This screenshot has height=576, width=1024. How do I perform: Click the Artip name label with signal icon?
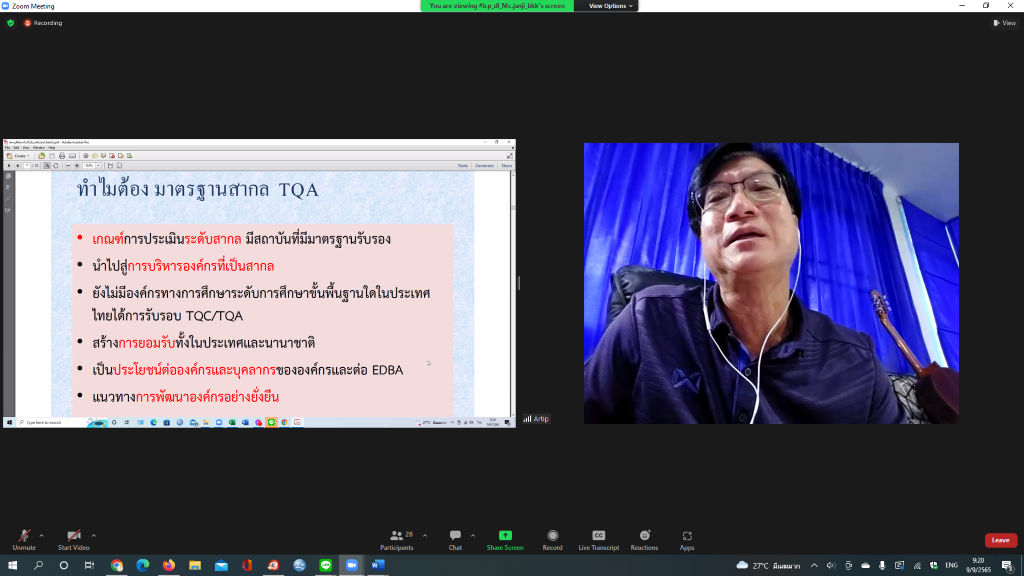(536, 419)
